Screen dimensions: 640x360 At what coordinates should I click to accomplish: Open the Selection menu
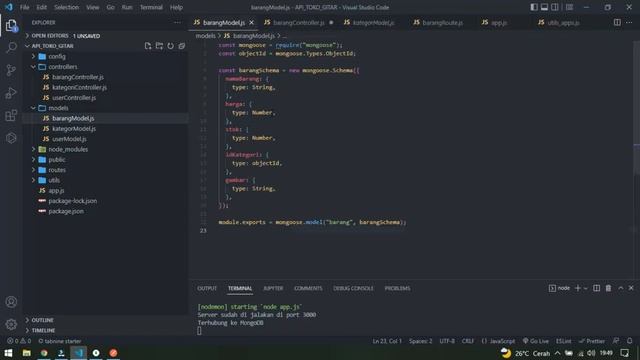click(x=66, y=7)
